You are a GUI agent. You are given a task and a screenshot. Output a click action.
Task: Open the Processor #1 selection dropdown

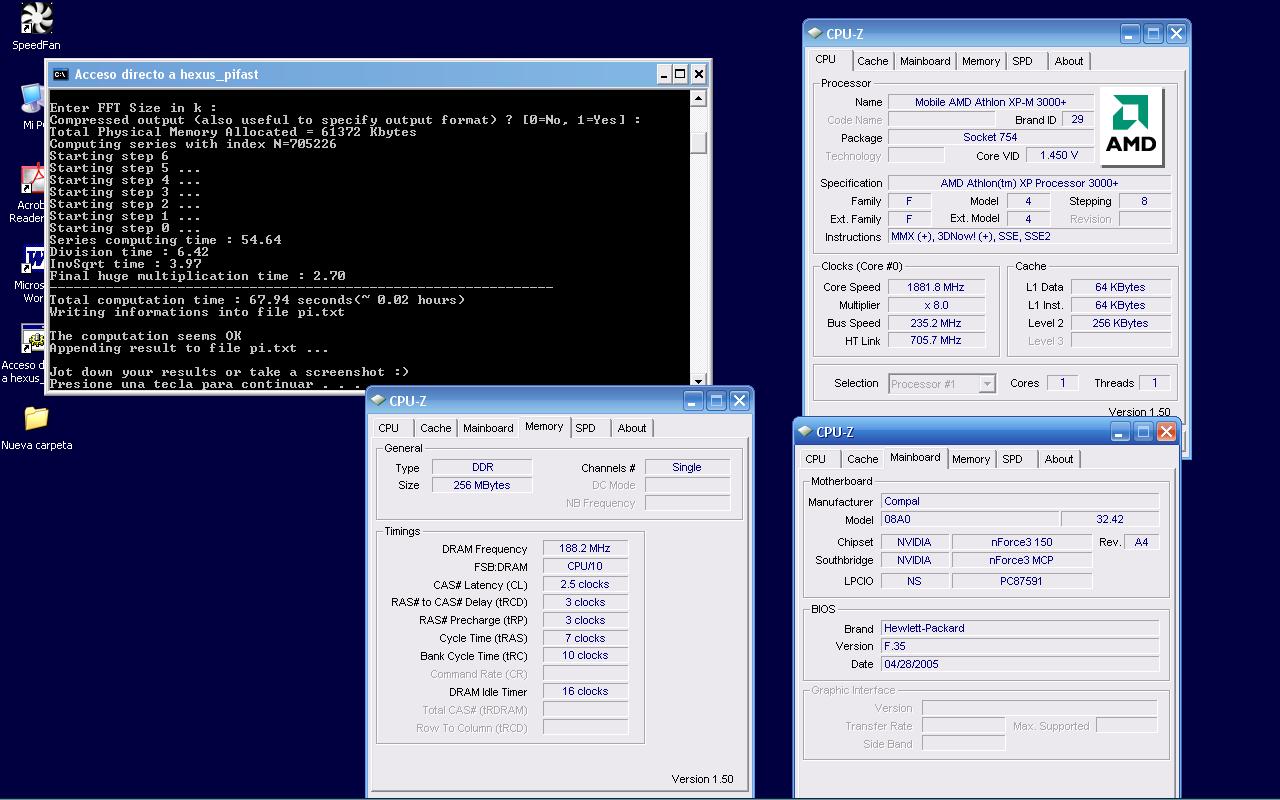(x=987, y=384)
